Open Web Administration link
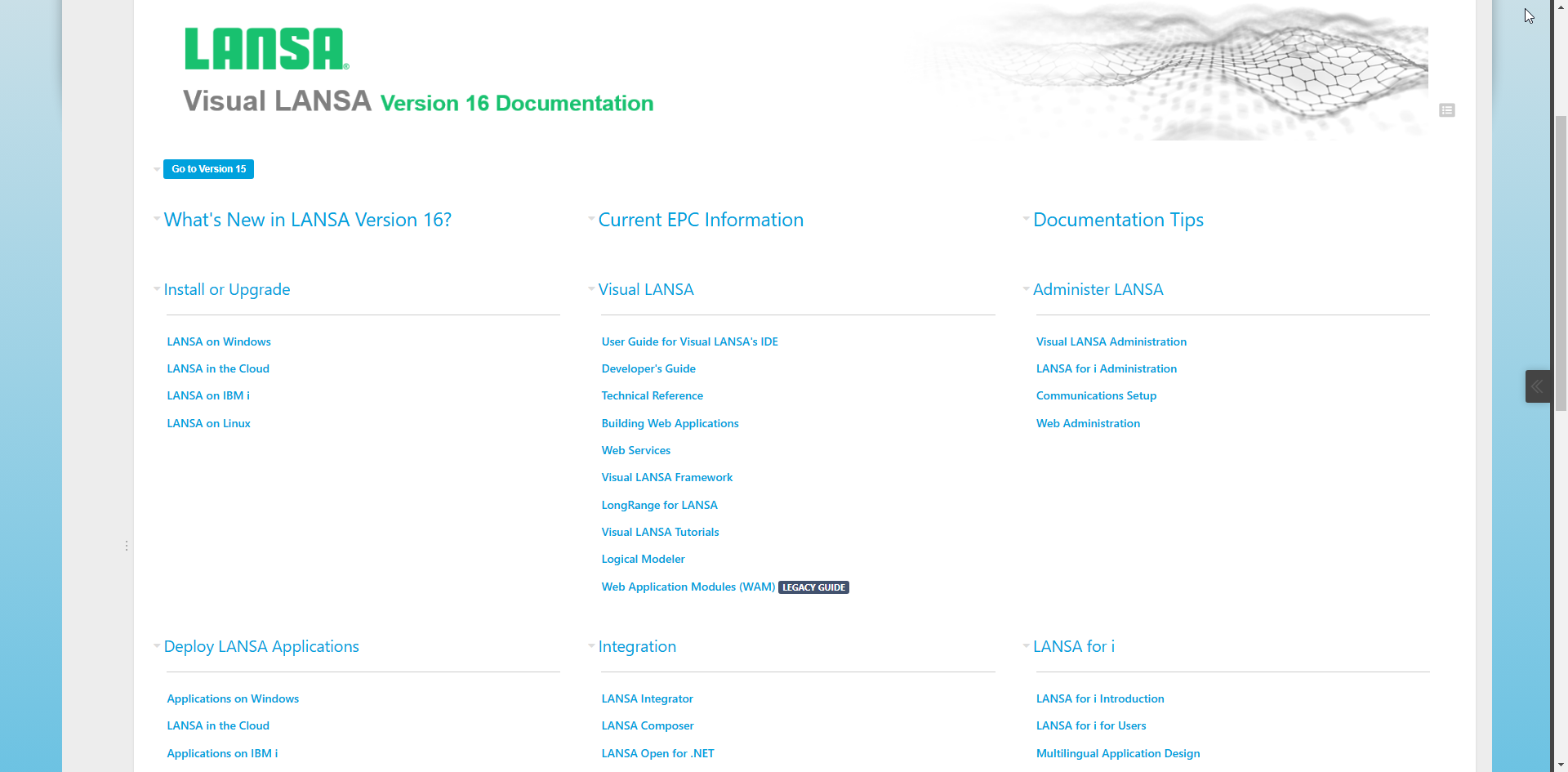The width and height of the screenshot is (1568, 772). 1088,423
